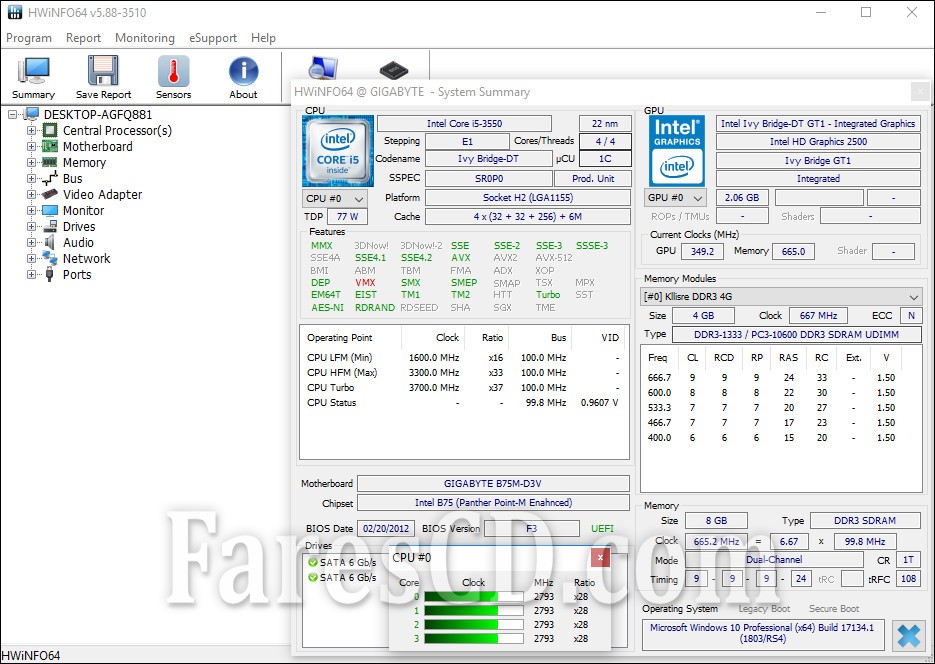Click Core 1 clock progress bar
This screenshot has width=935, height=664.
(x=474, y=610)
